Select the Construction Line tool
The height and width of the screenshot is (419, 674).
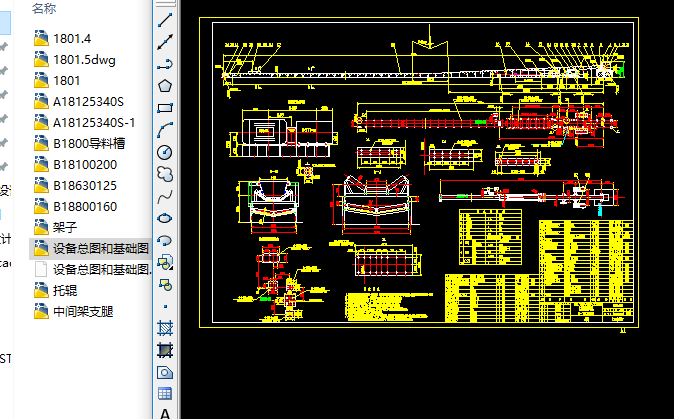(165, 42)
